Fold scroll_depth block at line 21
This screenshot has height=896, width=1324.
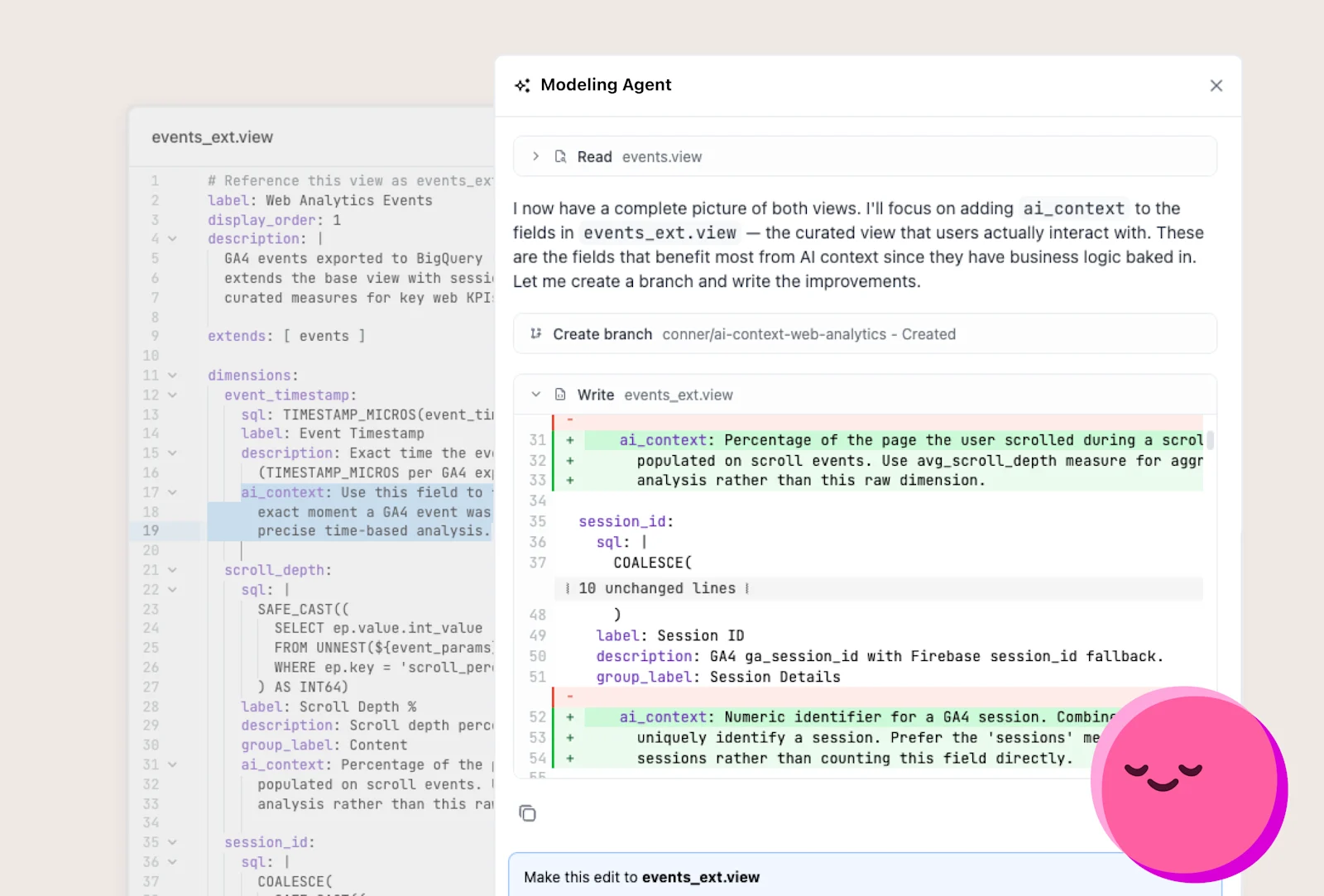tap(172, 570)
